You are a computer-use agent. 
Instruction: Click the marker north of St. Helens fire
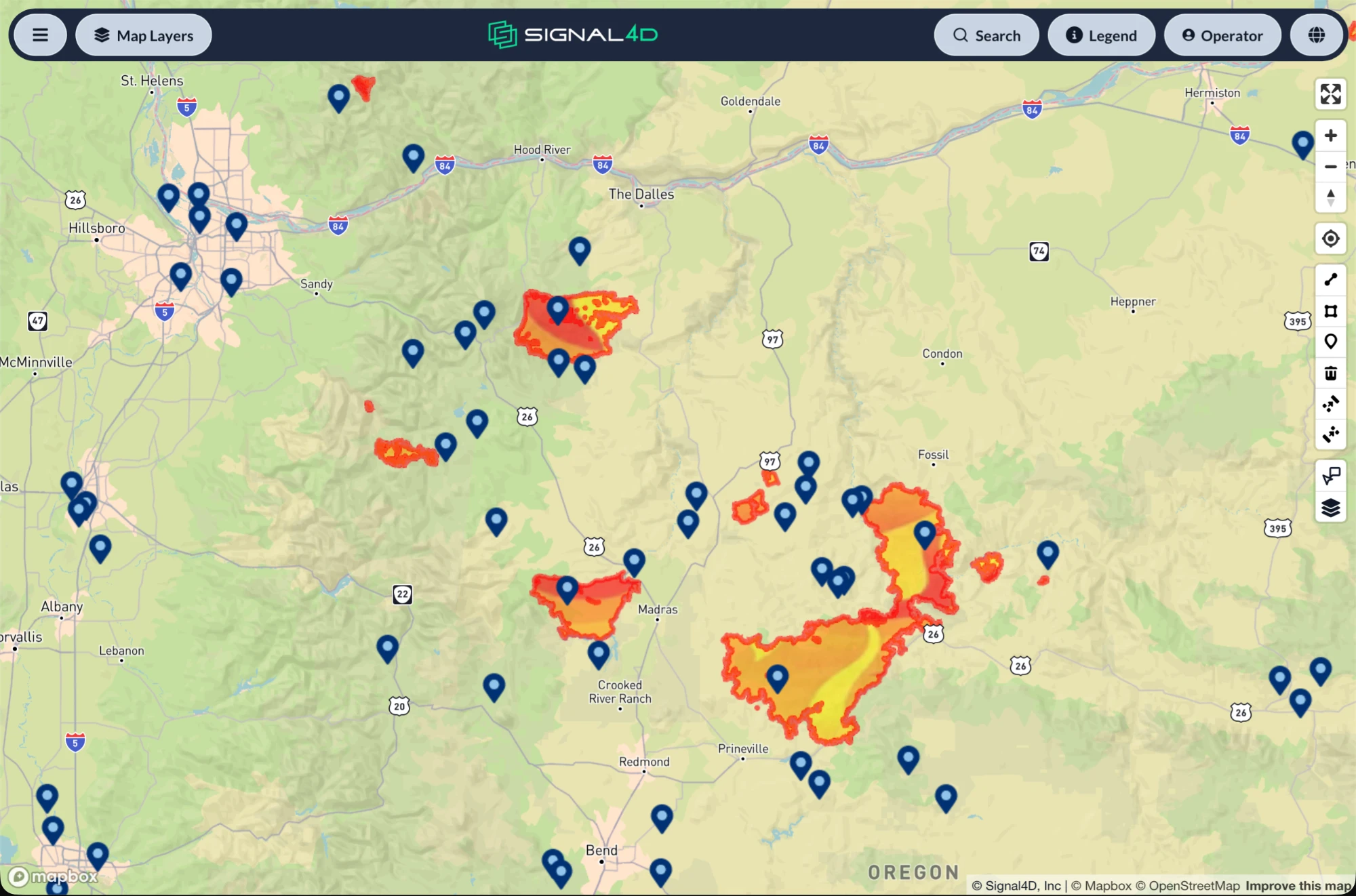pyautogui.click(x=338, y=98)
